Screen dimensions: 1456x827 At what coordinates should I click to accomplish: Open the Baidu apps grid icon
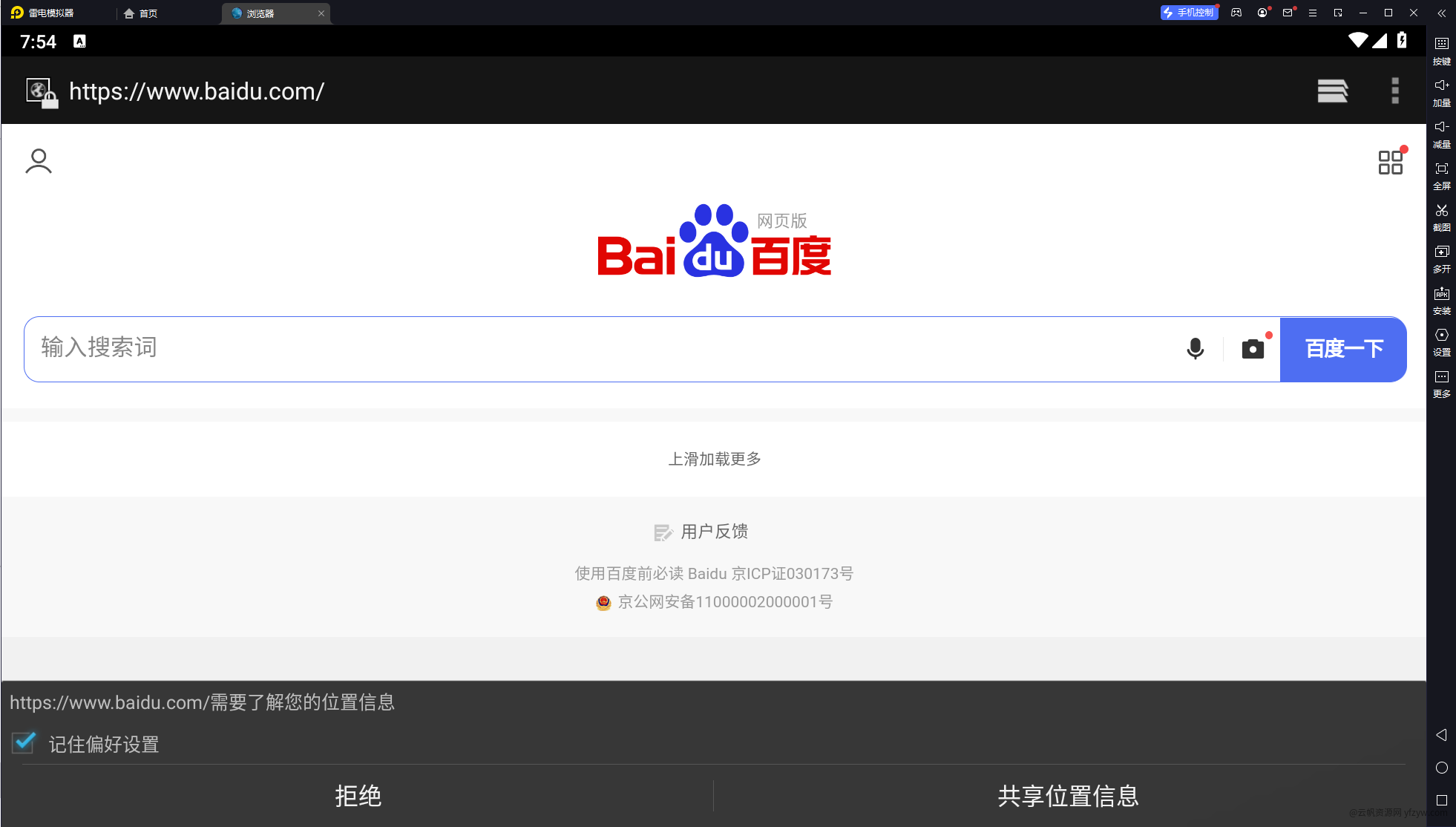[x=1391, y=162]
